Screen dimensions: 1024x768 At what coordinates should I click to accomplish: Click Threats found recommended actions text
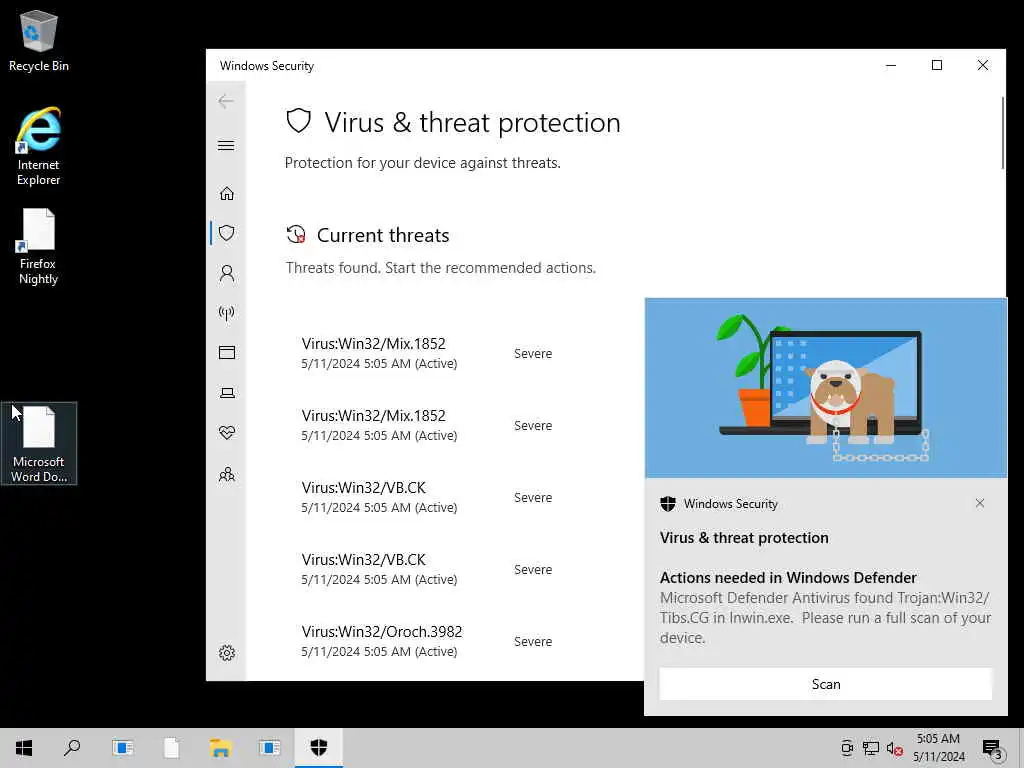441,268
